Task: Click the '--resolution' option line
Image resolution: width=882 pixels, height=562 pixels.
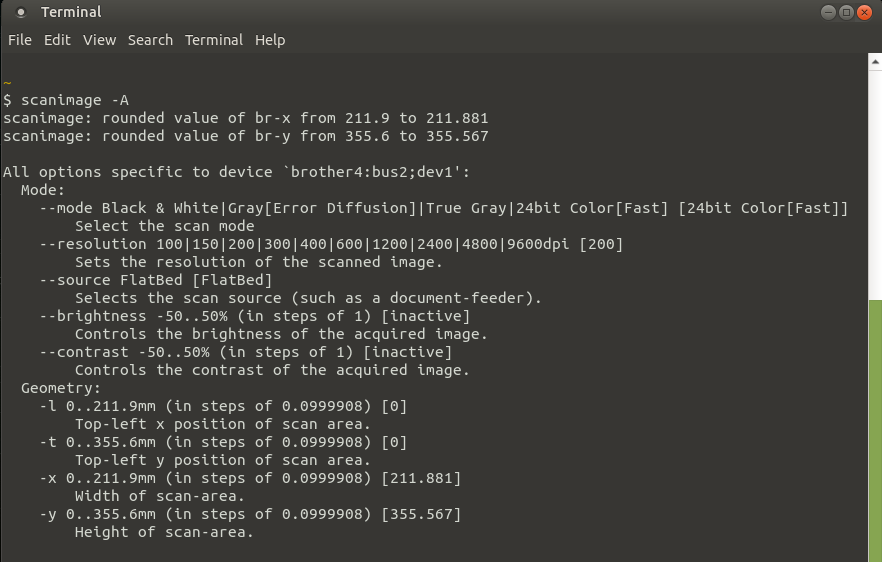Action: [x=331, y=244]
